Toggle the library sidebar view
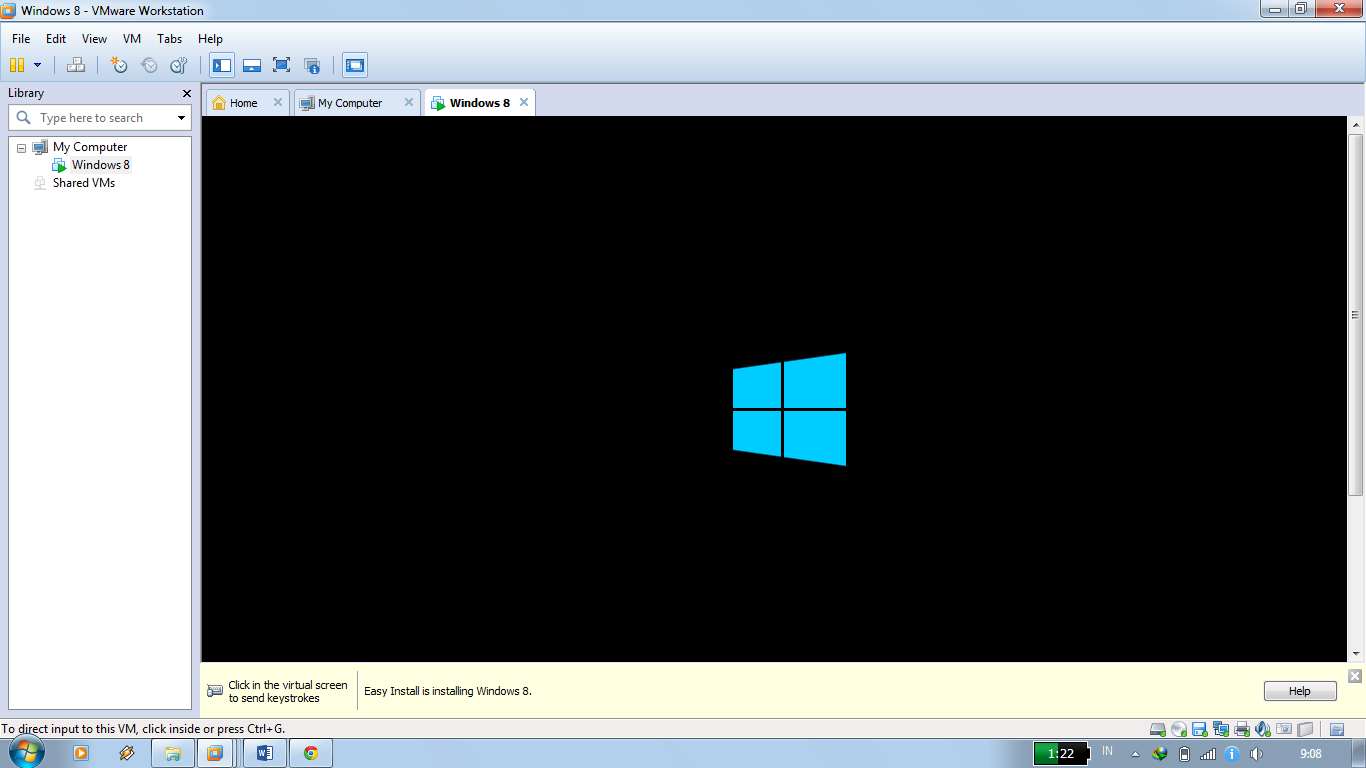The height and width of the screenshot is (768, 1366). pyautogui.click(x=222, y=65)
